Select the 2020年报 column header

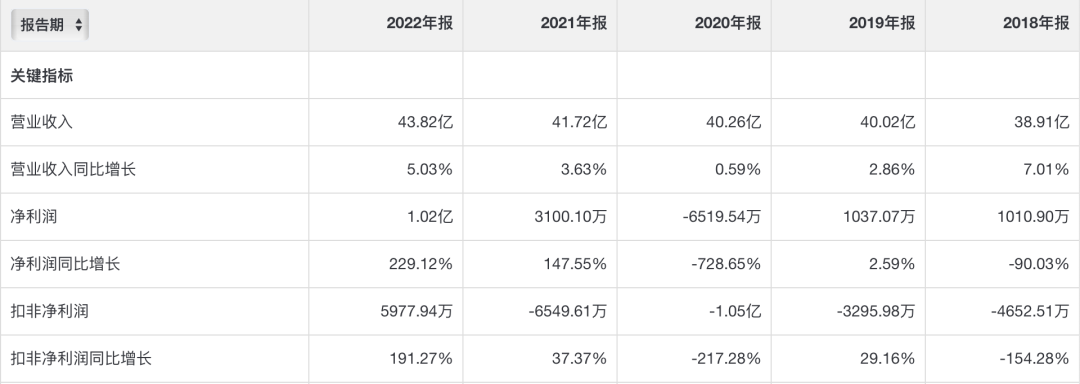click(728, 23)
